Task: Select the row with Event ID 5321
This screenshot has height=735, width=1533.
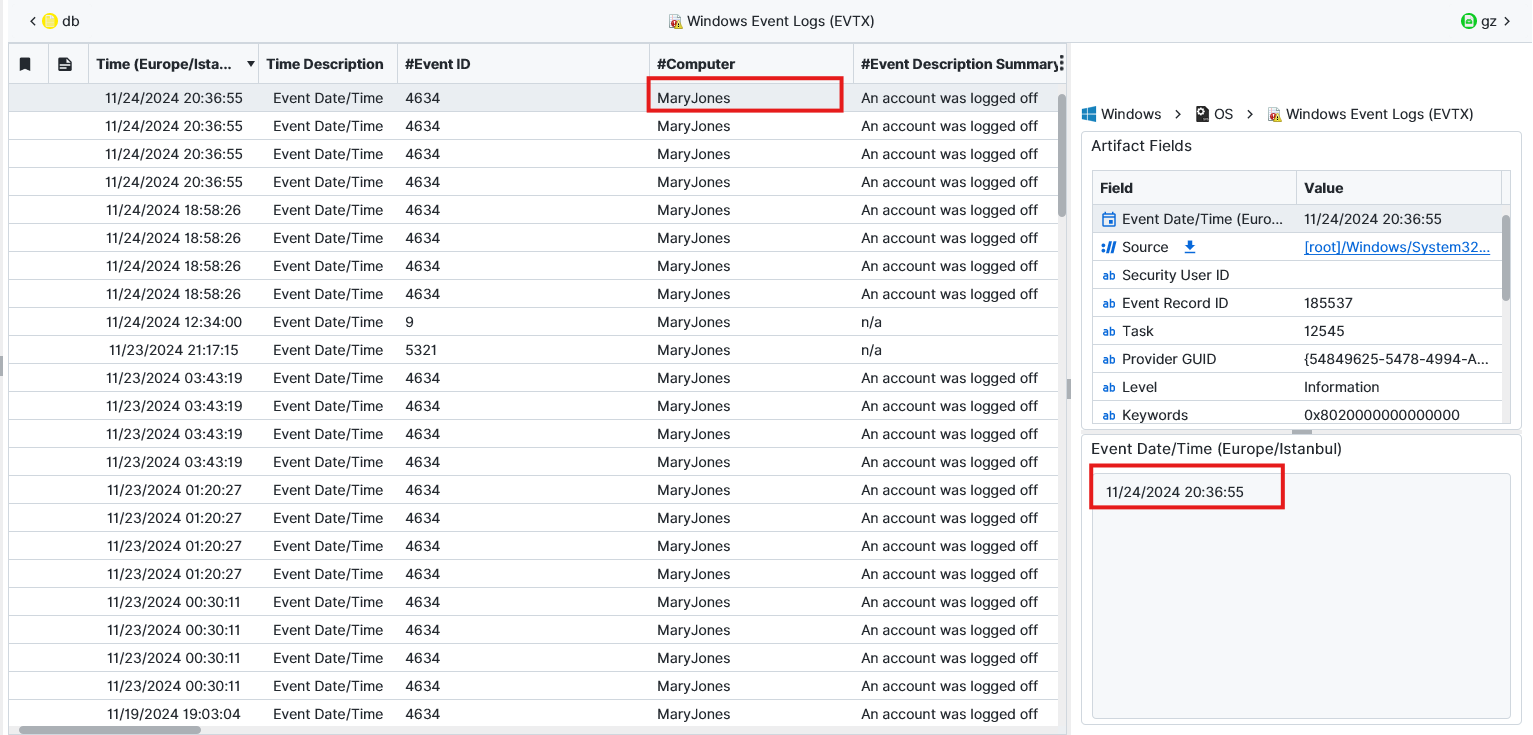Action: [421, 350]
